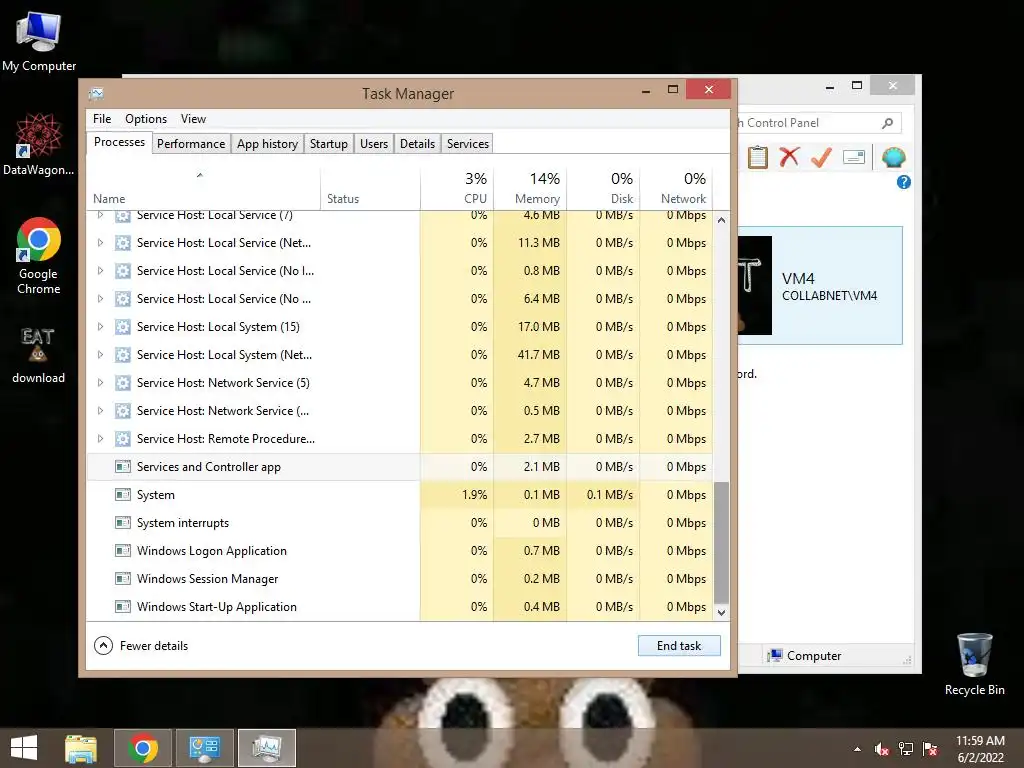Click Computer in Control Panel status bar
Viewport: 1024px width, 768px height.
(x=805, y=656)
